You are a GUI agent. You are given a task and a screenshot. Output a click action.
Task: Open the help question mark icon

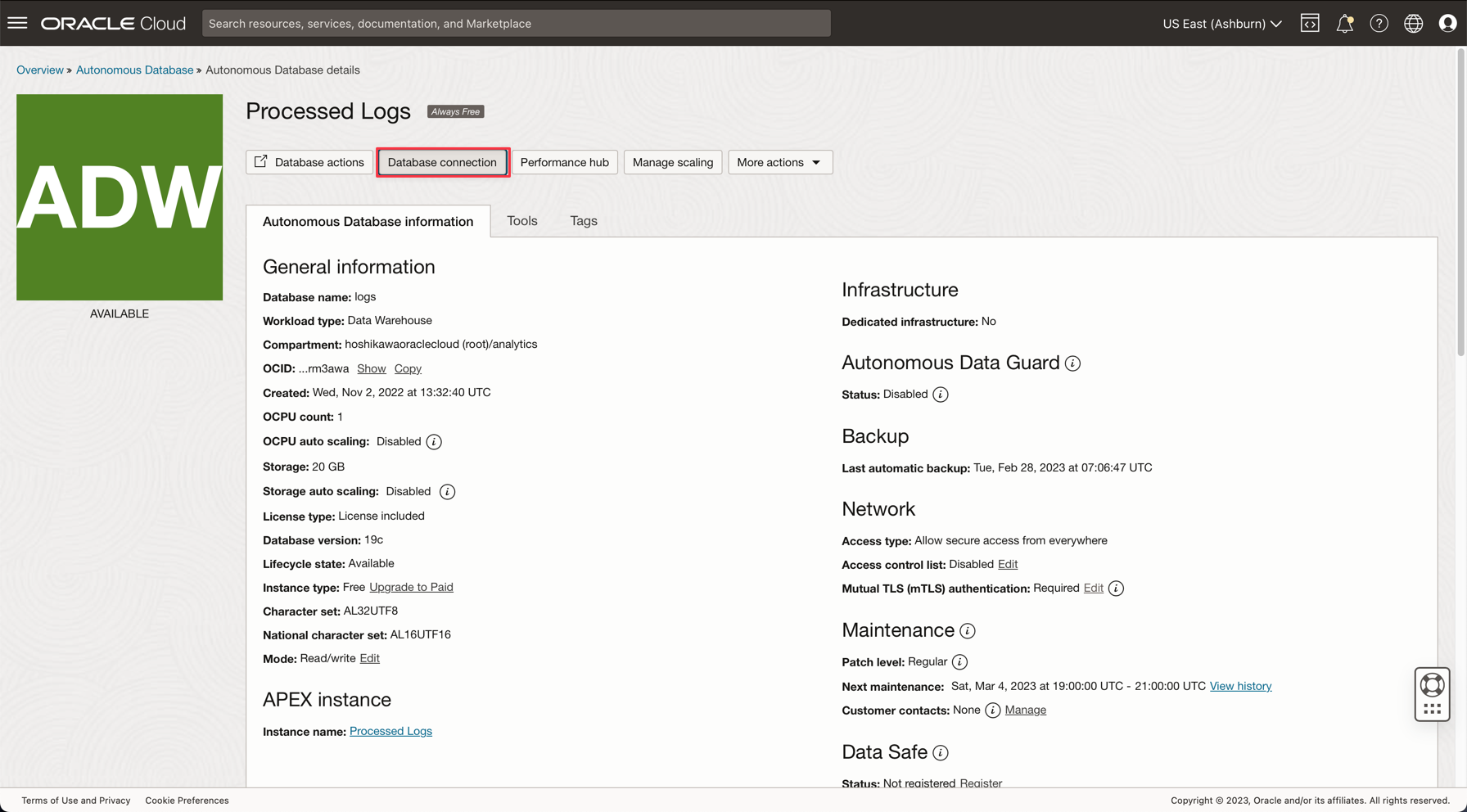(1379, 23)
